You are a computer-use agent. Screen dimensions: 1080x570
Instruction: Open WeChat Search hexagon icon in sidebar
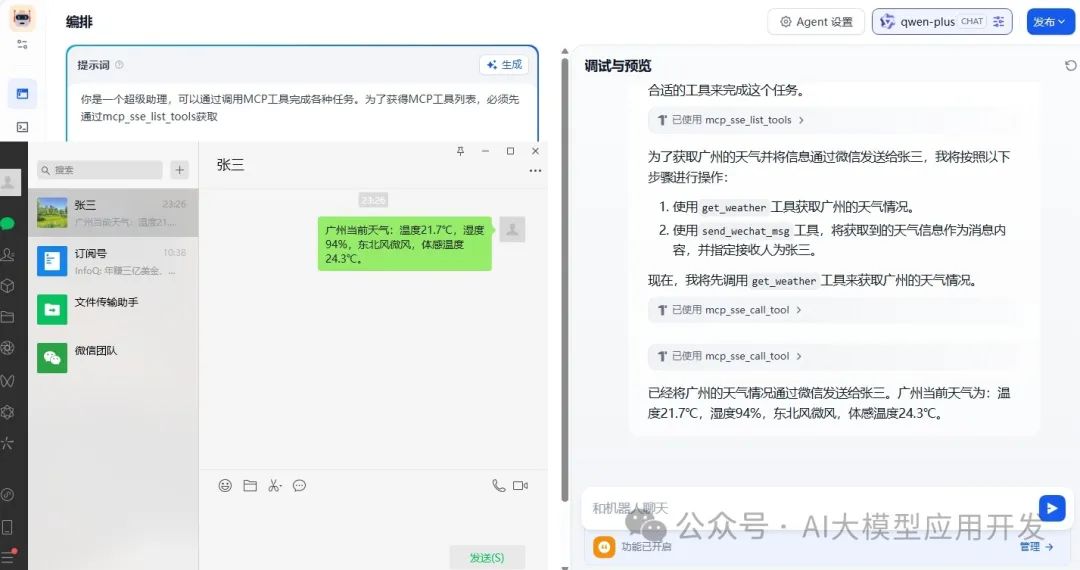coord(8,412)
